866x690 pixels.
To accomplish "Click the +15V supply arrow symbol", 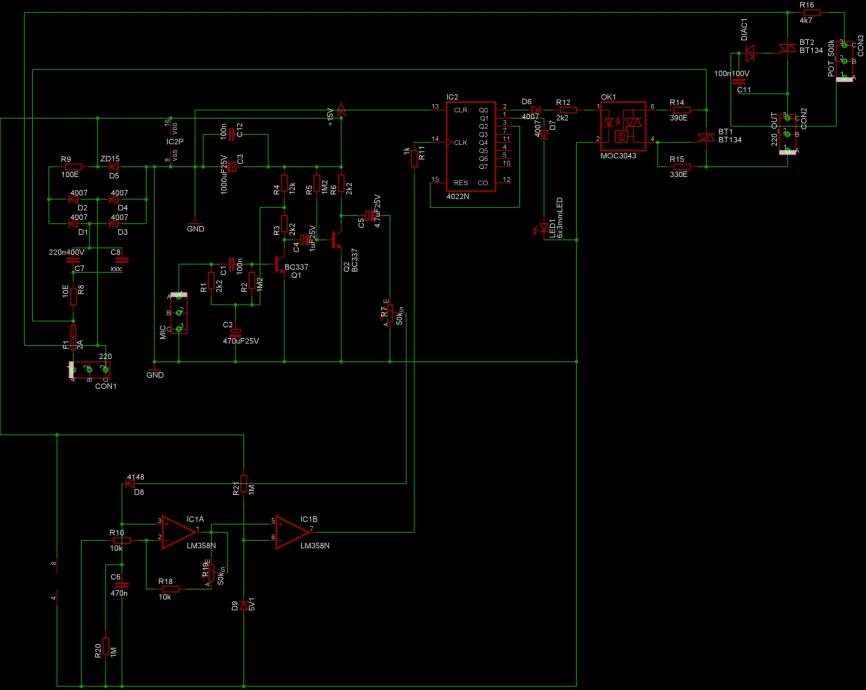I will (341, 109).
